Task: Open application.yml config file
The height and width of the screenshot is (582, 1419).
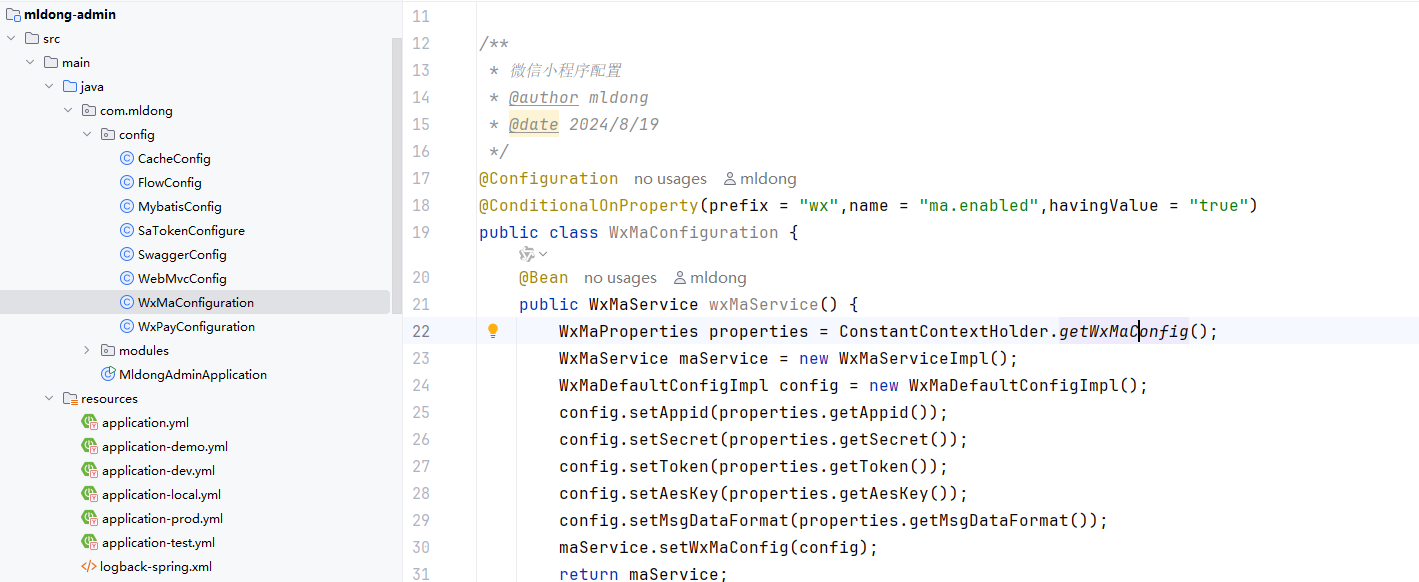Action: coord(145,422)
